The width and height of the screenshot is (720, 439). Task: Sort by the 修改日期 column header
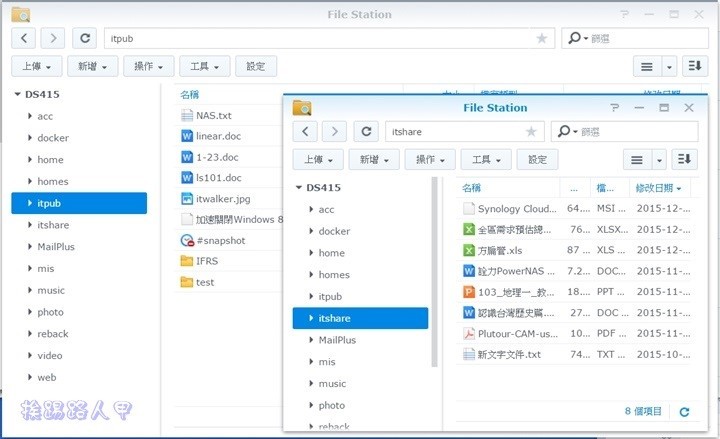point(657,188)
